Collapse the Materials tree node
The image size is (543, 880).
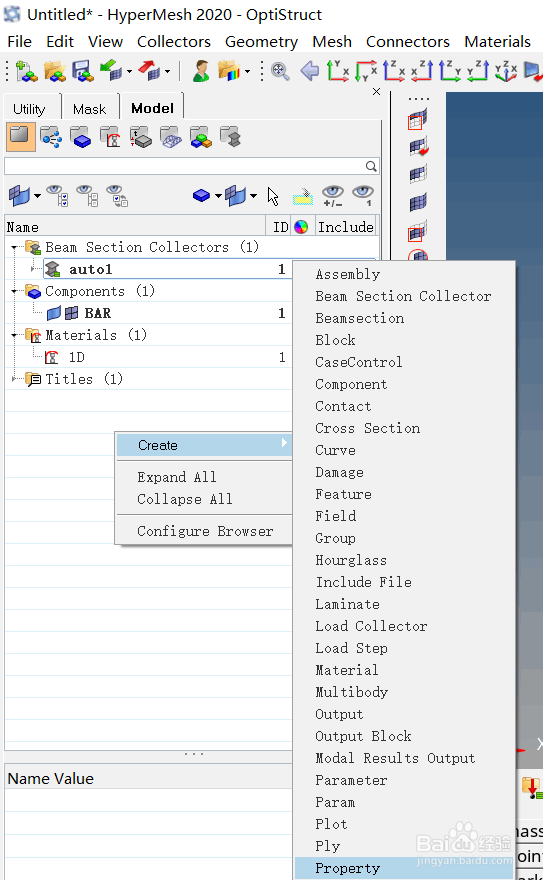[15, 336]
